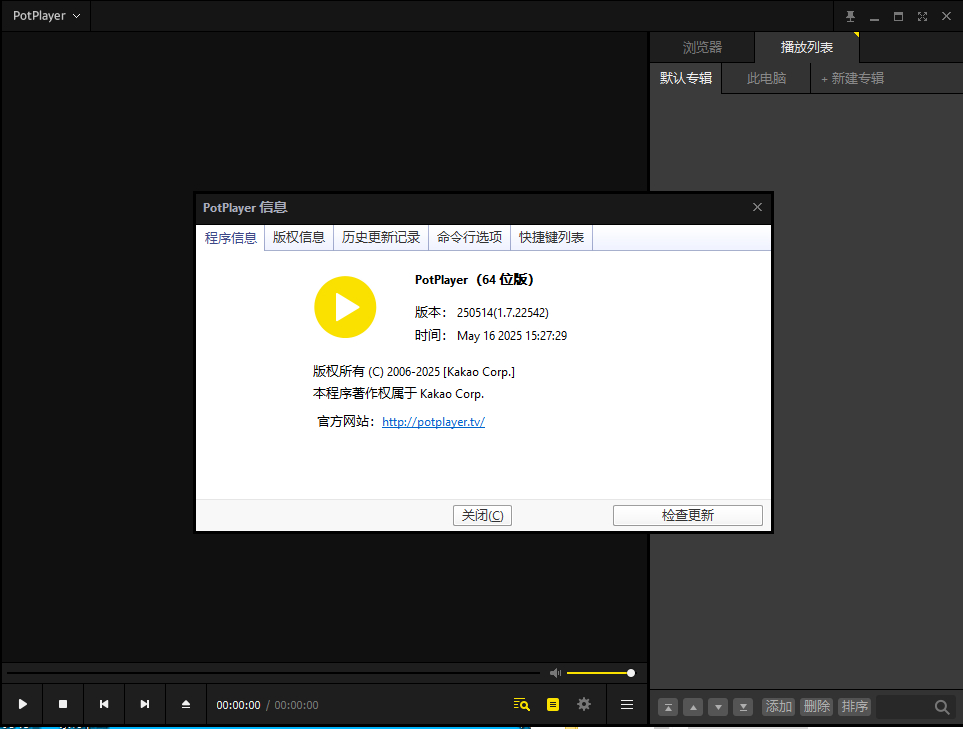Jump to the previous track
Image resolution: width=963 pixels, height=729 pixels.
tap(104, 704)
